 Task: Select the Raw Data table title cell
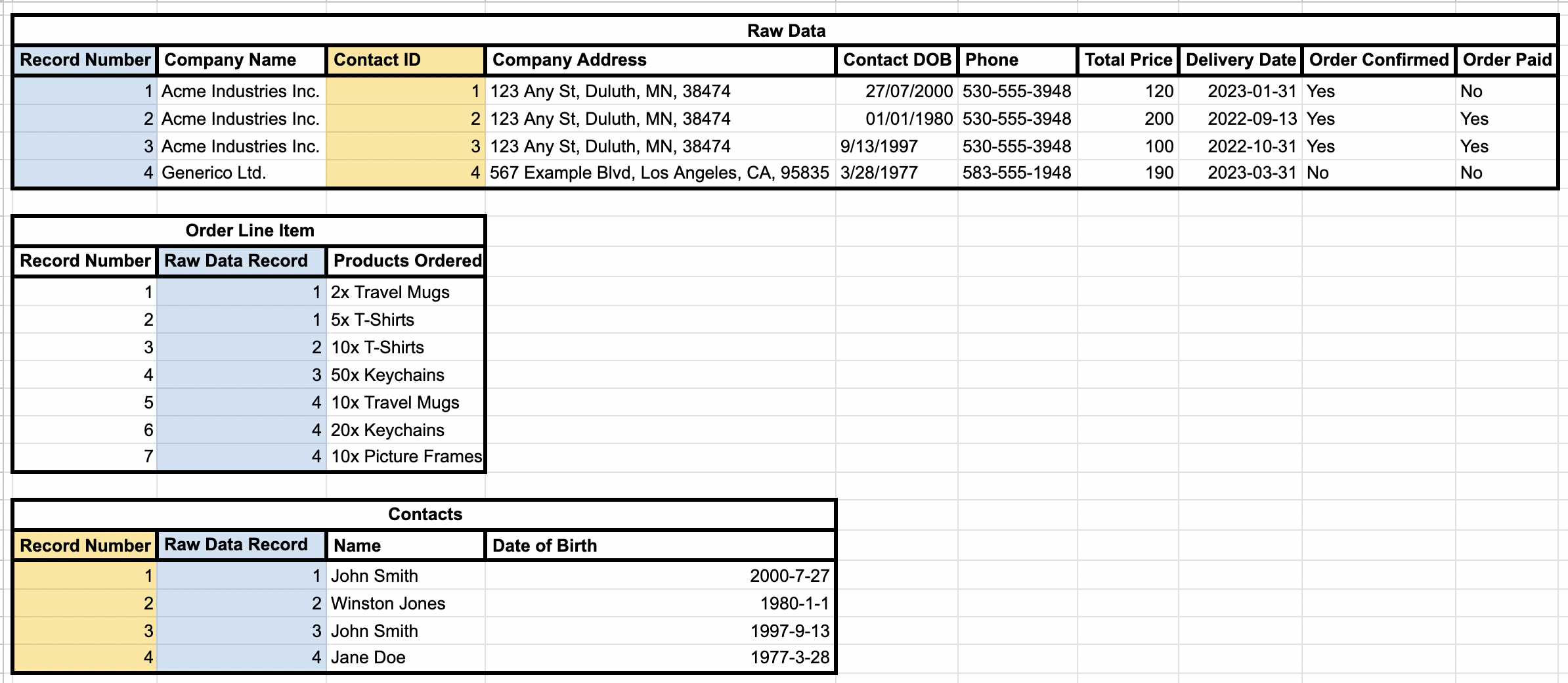coord(785,31)
